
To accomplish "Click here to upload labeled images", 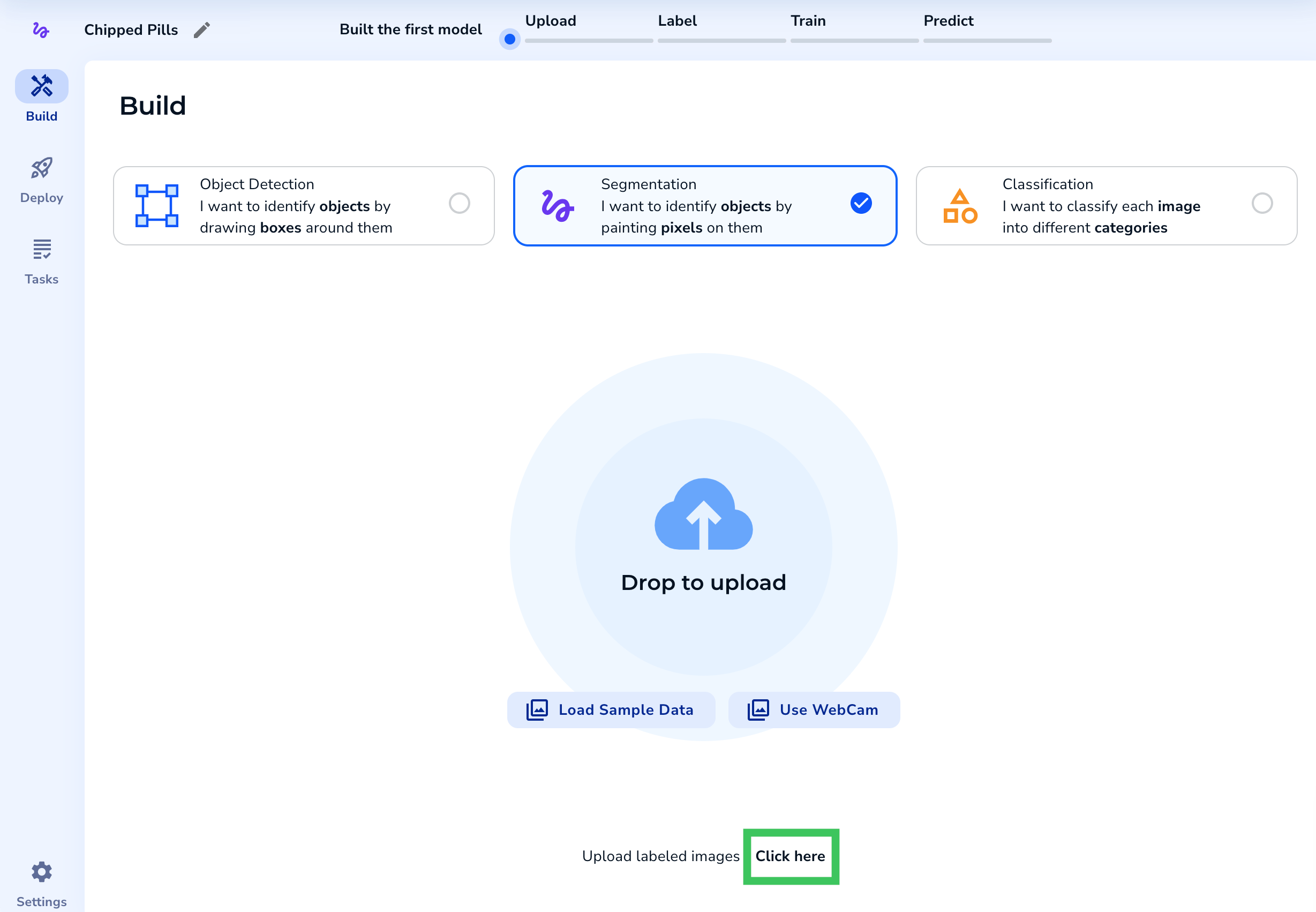I will click(791, 856).
